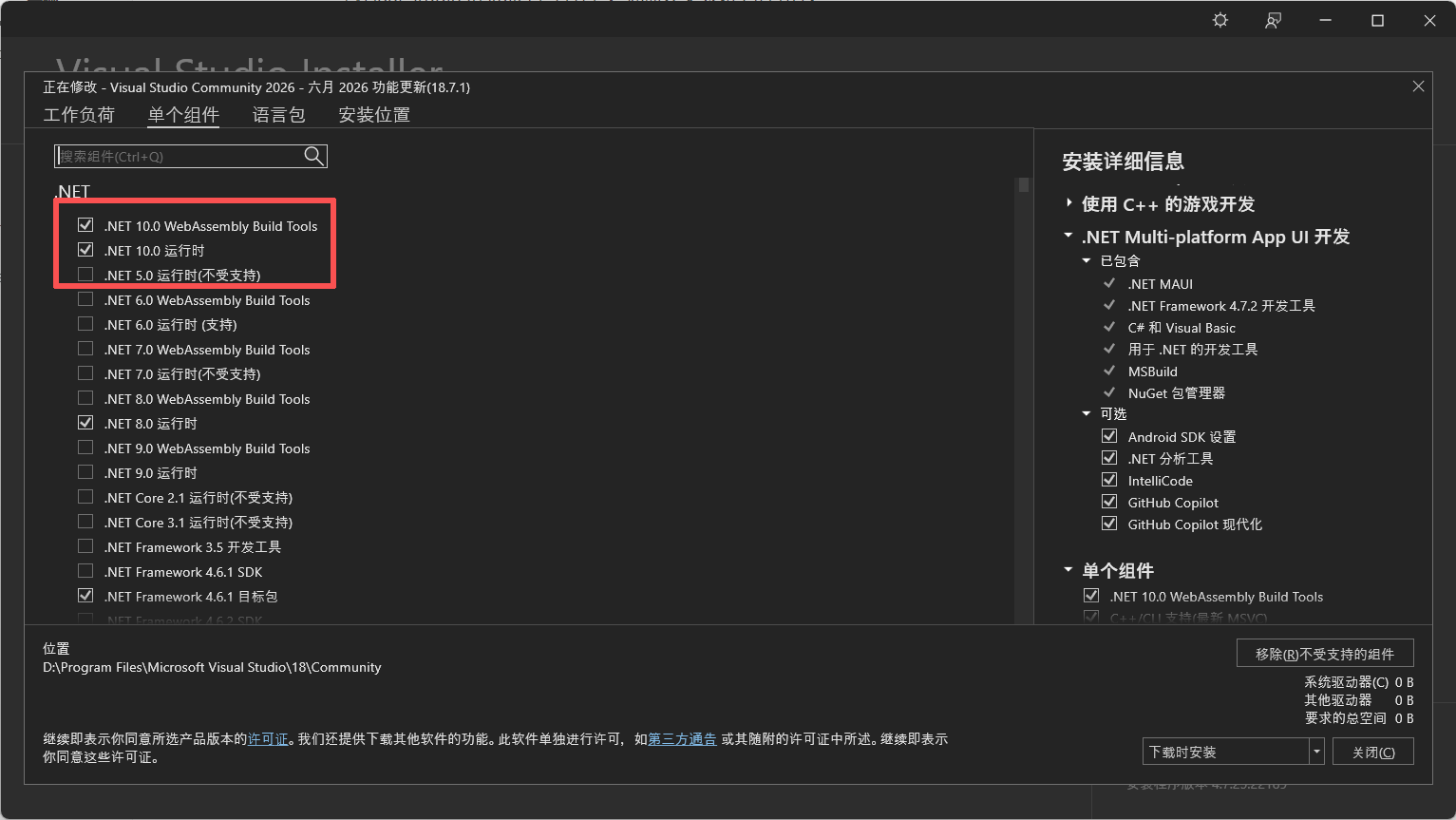Collapse .NET Multi-platform App UI 开发 section

[1068, 236]
